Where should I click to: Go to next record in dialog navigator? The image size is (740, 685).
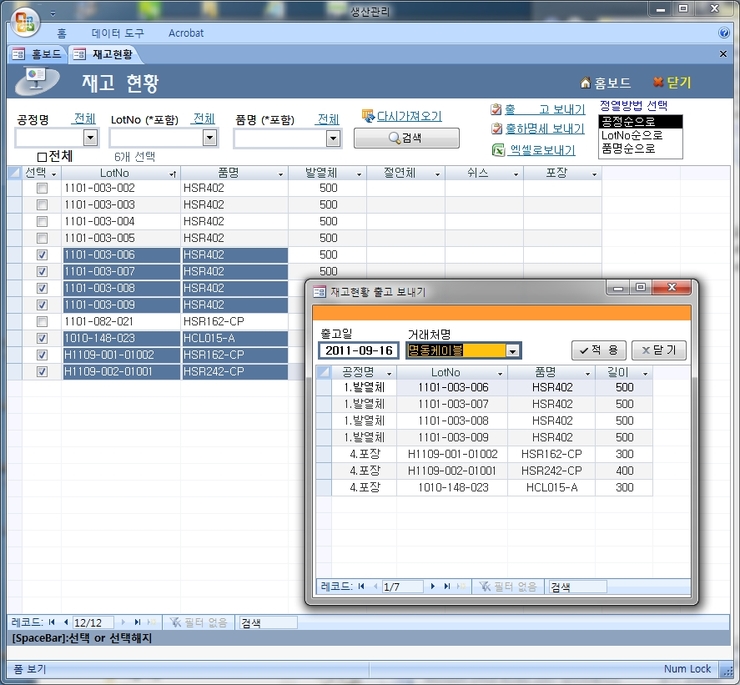(x=433, y=586)
